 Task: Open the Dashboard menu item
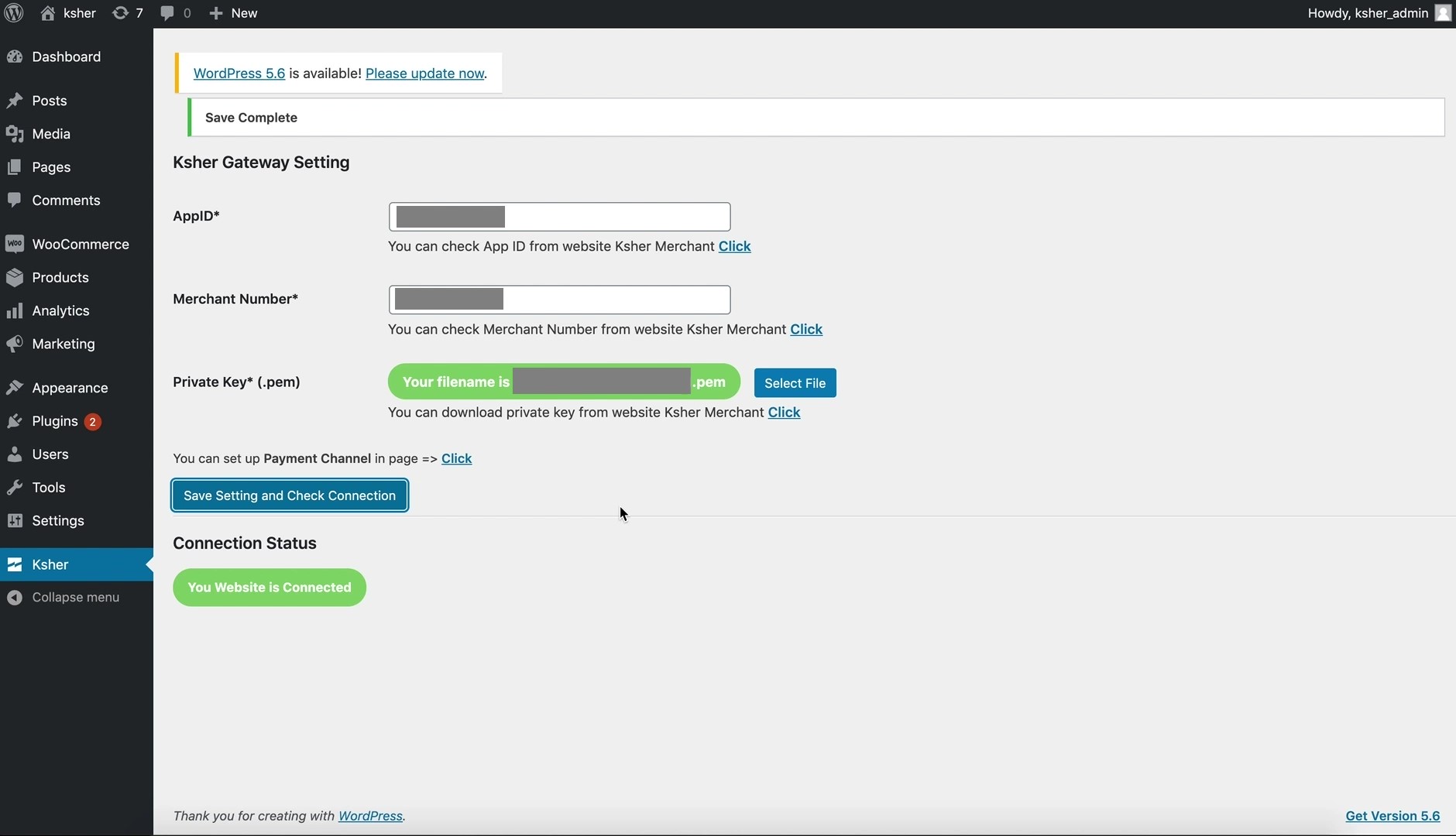[x=77, y=57]
